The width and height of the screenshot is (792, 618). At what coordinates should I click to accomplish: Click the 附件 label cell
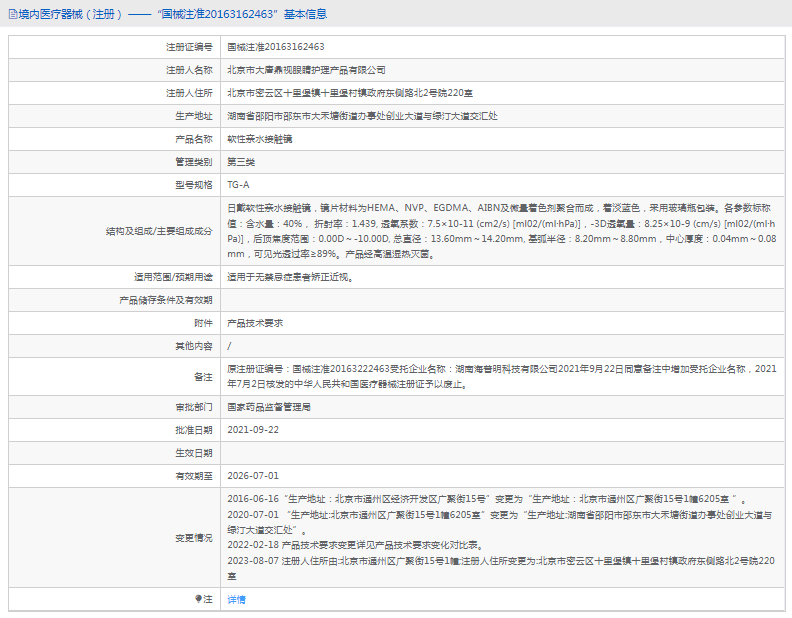point(114,323)
